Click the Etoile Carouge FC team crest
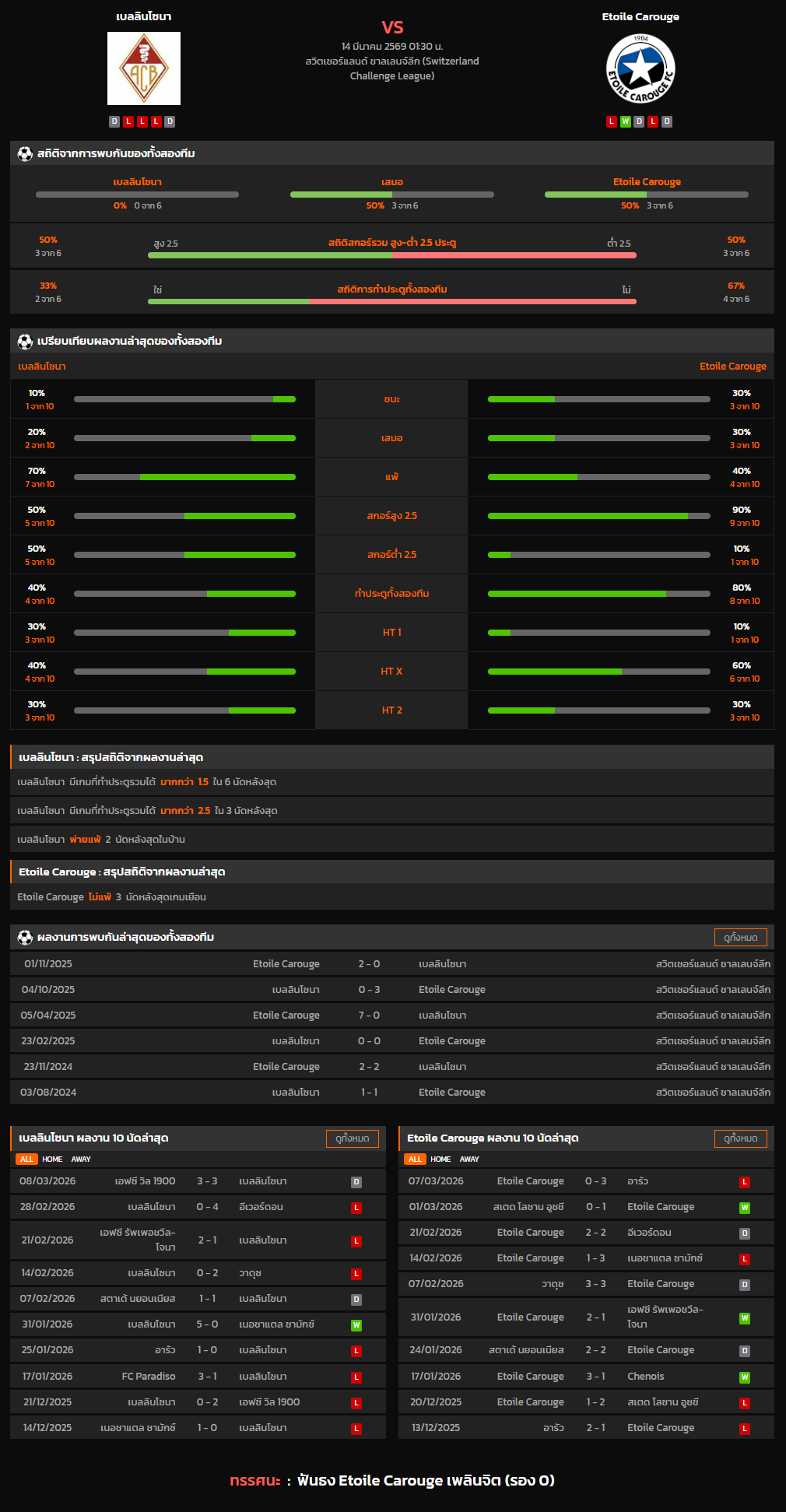Image resolution: width=786 pixels, height=1512 pixels. pyautogui.click(x=640, y=68)
